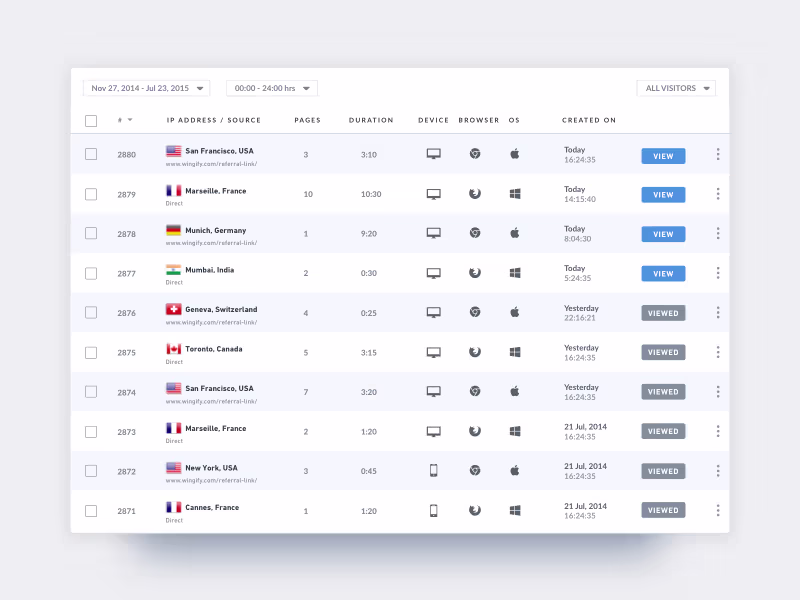Click the PAGES column header

(308, 120)
